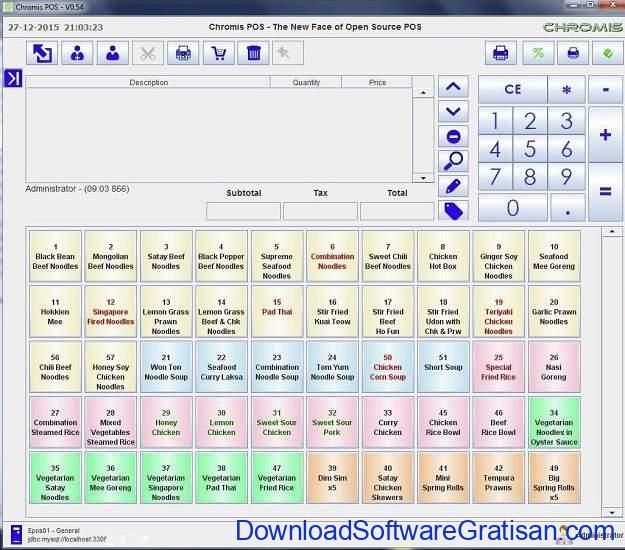625x550 pixels.
Task: Select Seafood Mee Goreng product
Action: [554, 256]
